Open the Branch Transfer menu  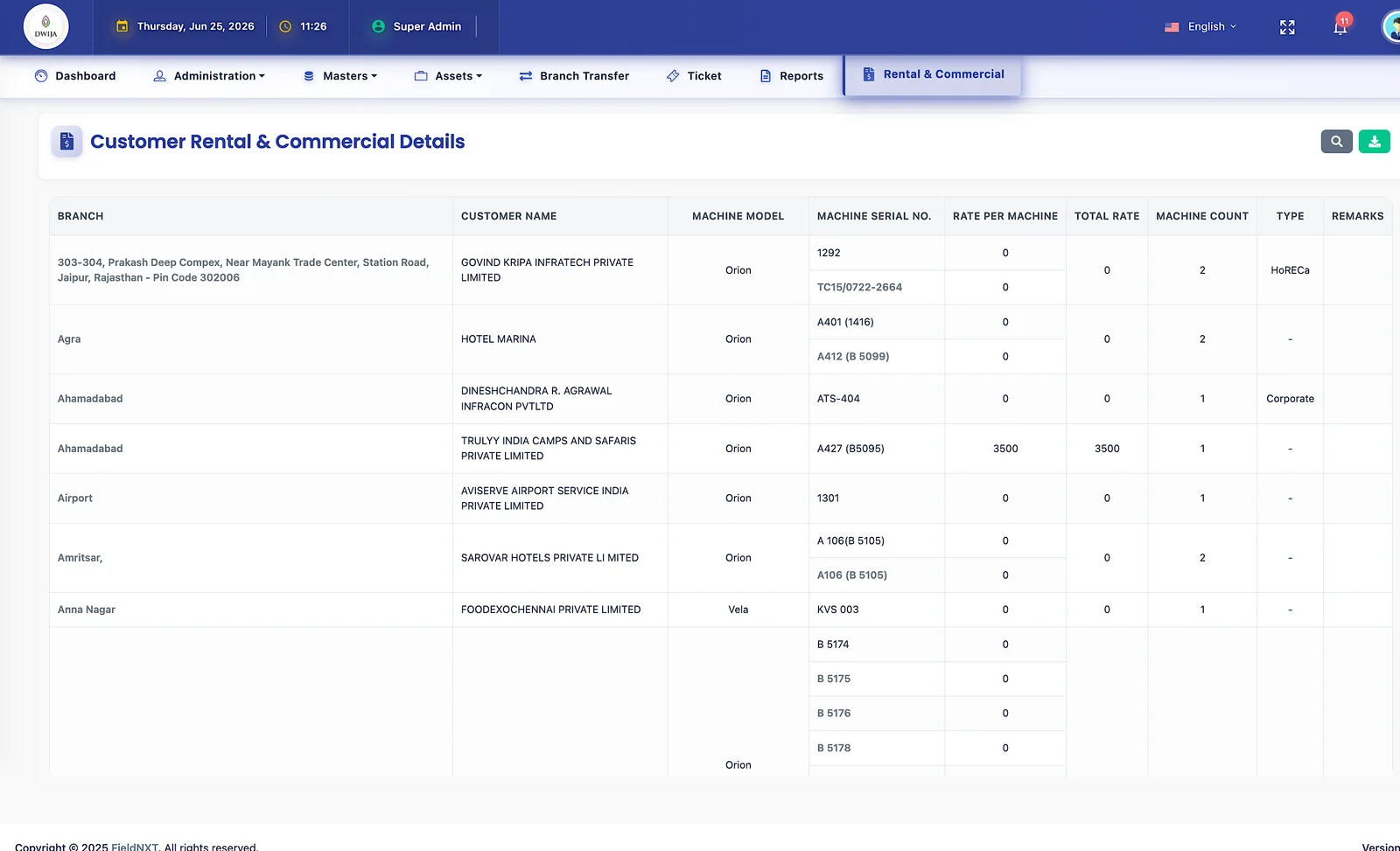(574, 76)
